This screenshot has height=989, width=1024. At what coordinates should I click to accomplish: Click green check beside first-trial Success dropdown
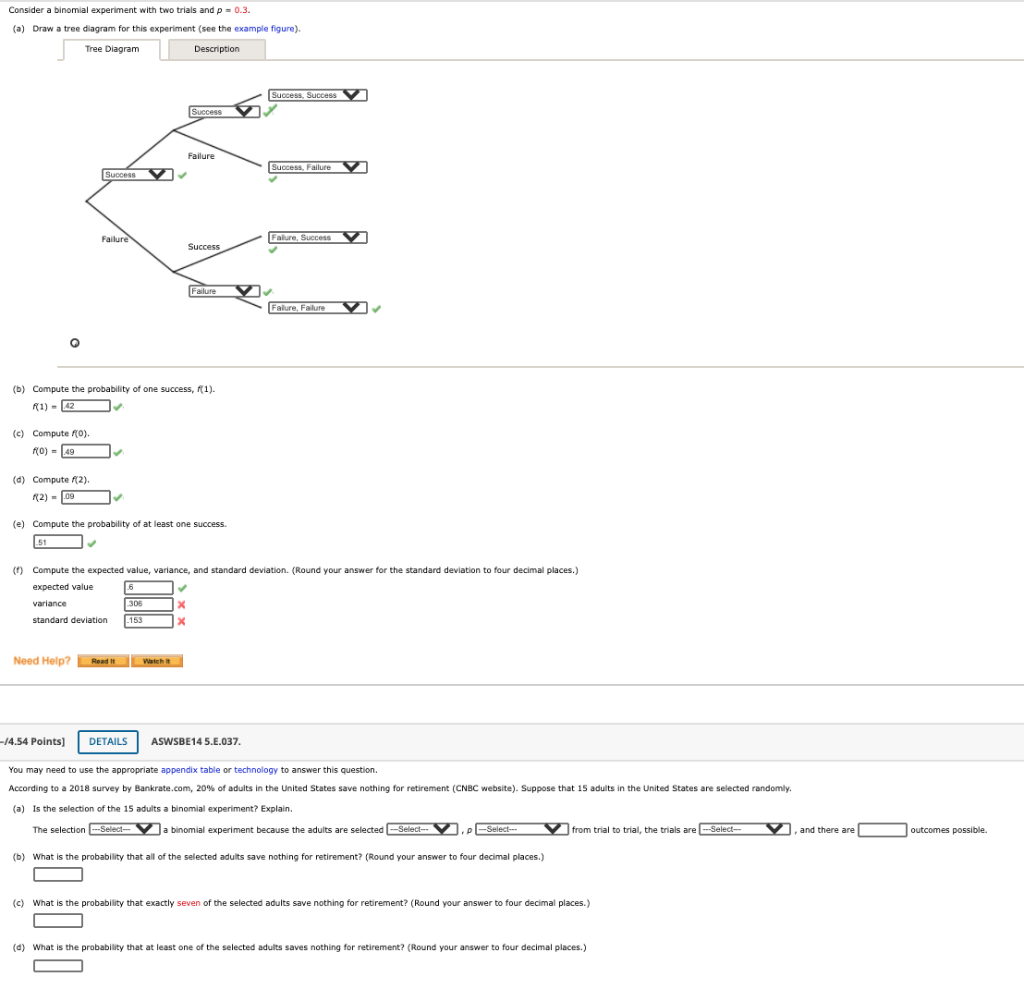coord(182,175)
